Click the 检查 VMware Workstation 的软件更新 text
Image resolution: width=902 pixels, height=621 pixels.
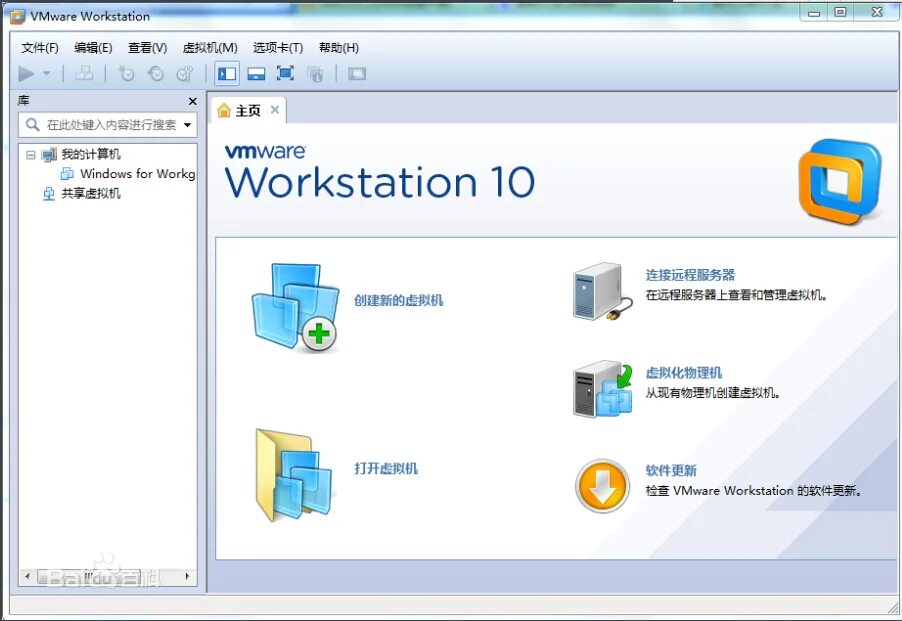click(x=753, y=490)
